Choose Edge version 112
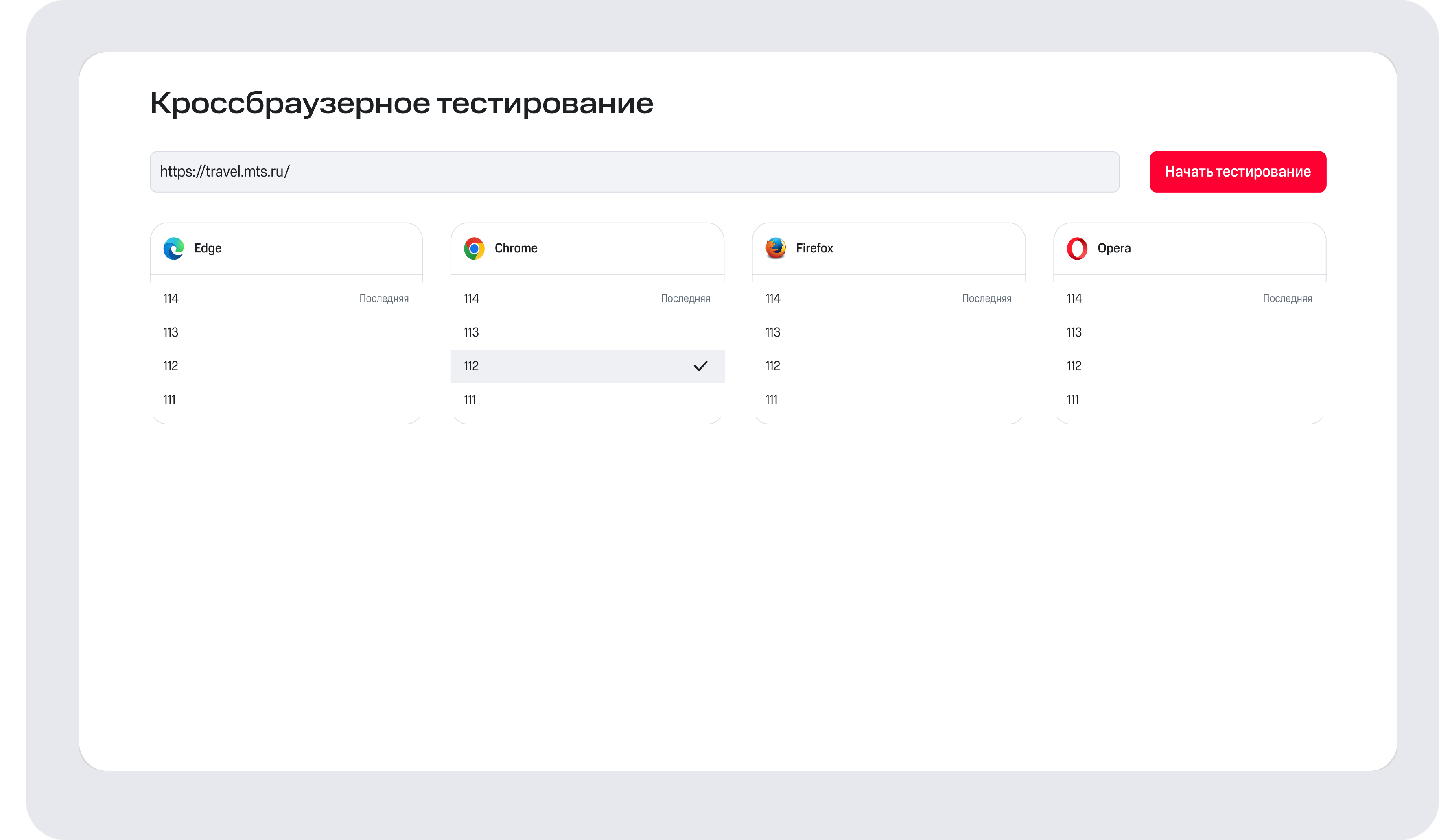This screenshot has height=840, width=1439. 286,366
